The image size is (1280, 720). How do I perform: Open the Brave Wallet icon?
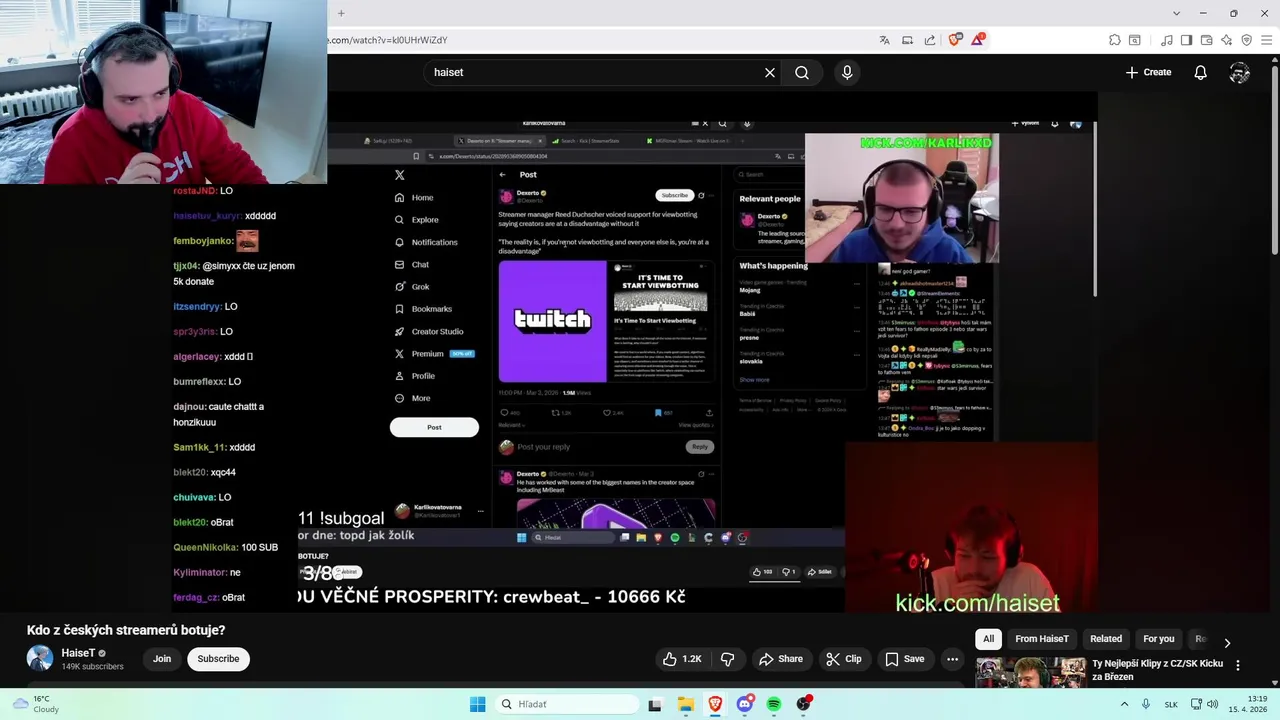tap(1206, 40)
